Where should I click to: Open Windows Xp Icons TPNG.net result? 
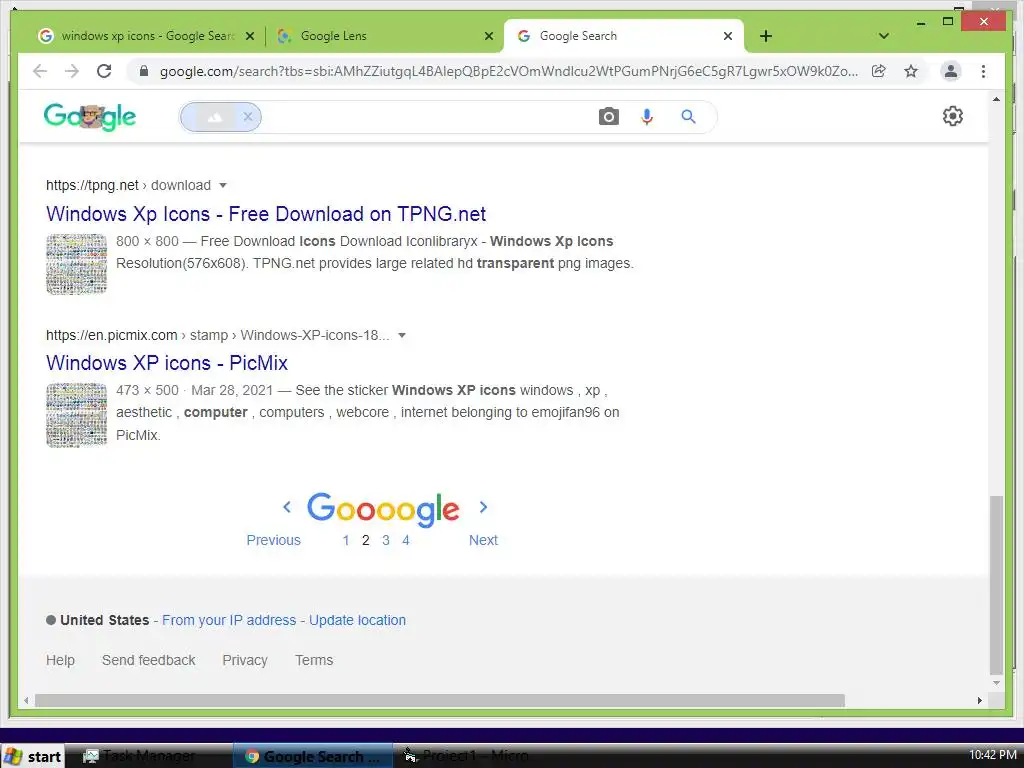click(x=266, y=214)
